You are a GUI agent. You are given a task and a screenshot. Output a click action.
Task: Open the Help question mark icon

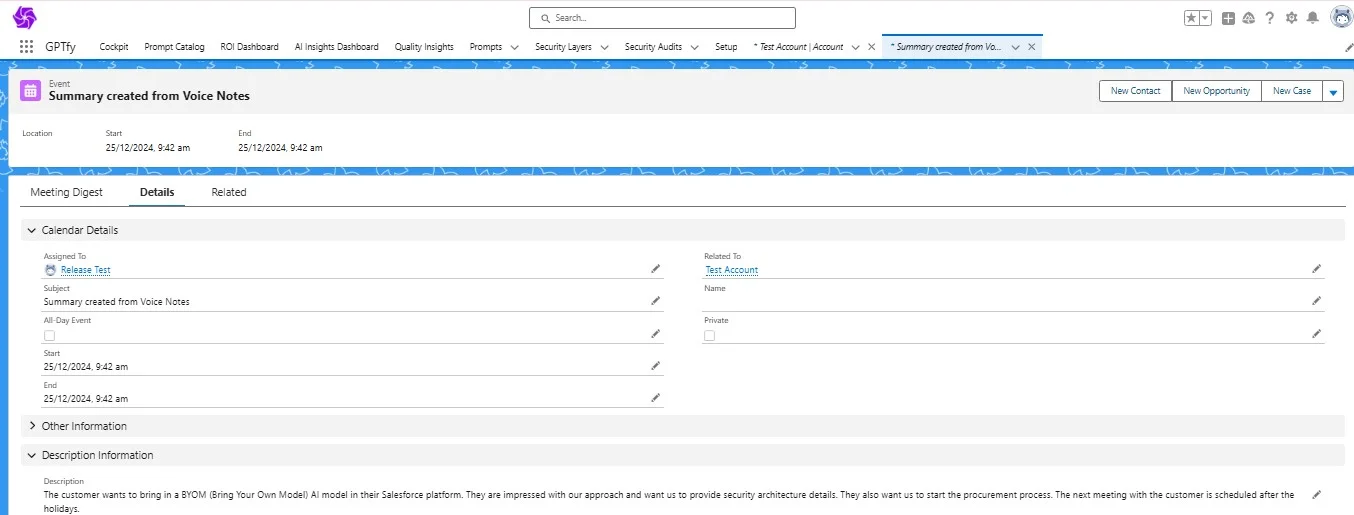click(1270, 18)
